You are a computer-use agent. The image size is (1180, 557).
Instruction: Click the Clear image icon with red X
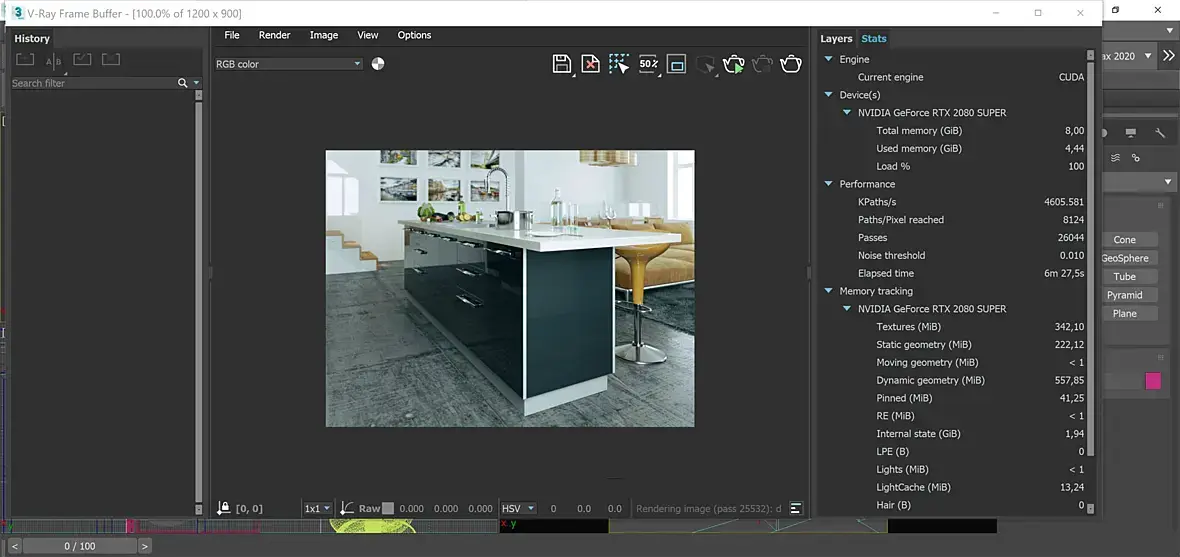point(591,64)
